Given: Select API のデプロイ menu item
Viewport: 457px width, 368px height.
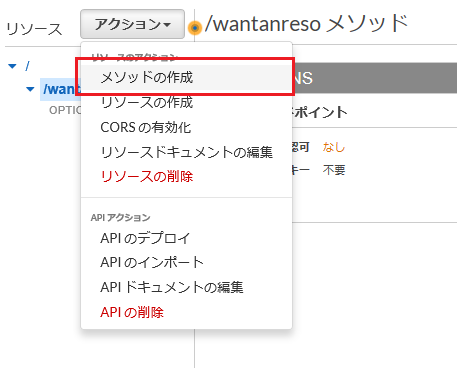Looking at the screenshot, I should 187,238.
